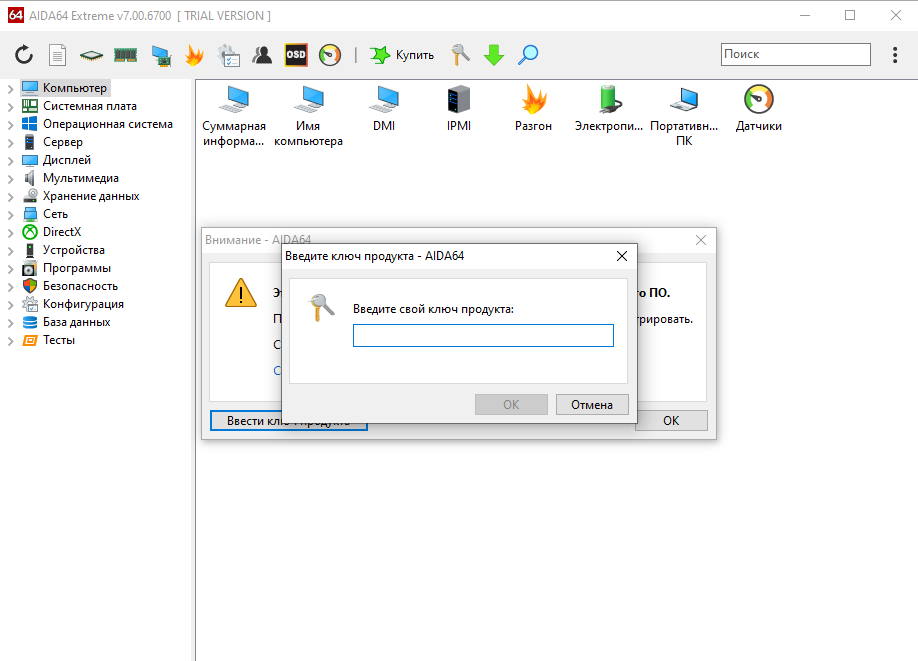Select Операционная система tree item
918x661 pixels.
click(108, 124)
